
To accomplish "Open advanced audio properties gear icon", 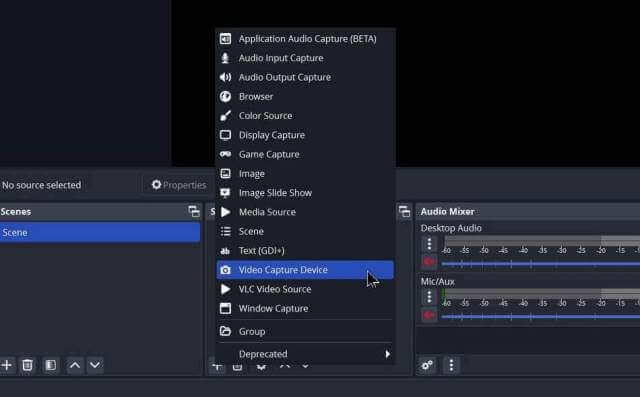I will coord(427,365).
